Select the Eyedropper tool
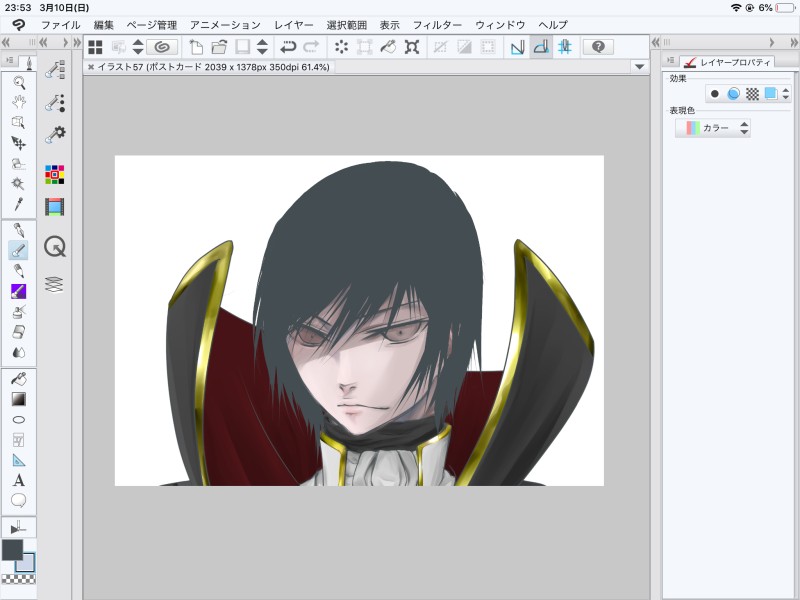 [x=19, y=204]
